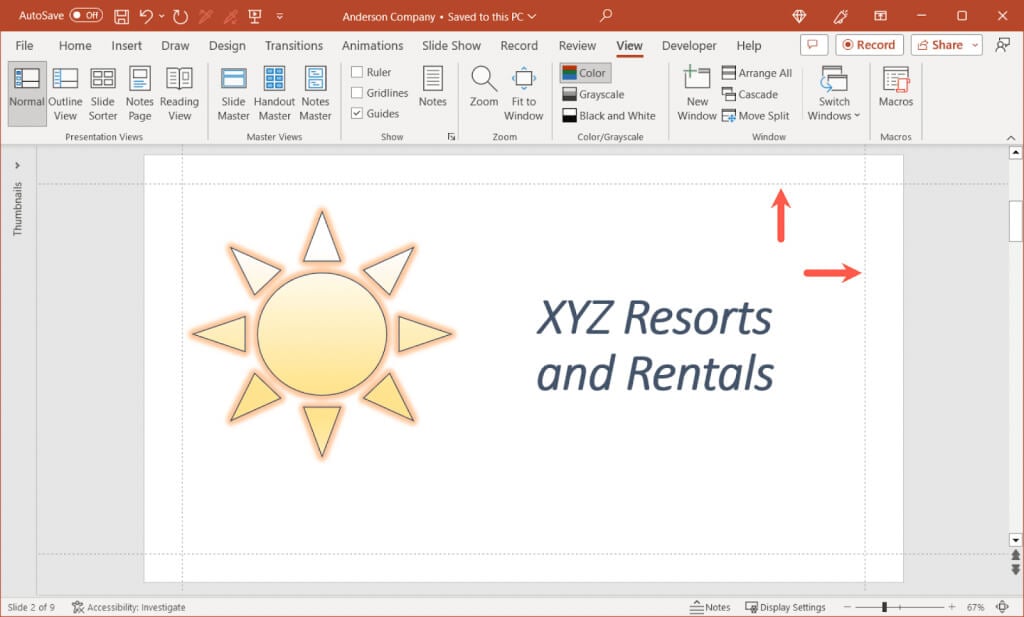This screenshot has height=617, width=1024.
Task: Open Display Settings
Action: click(x=785, y=607)
